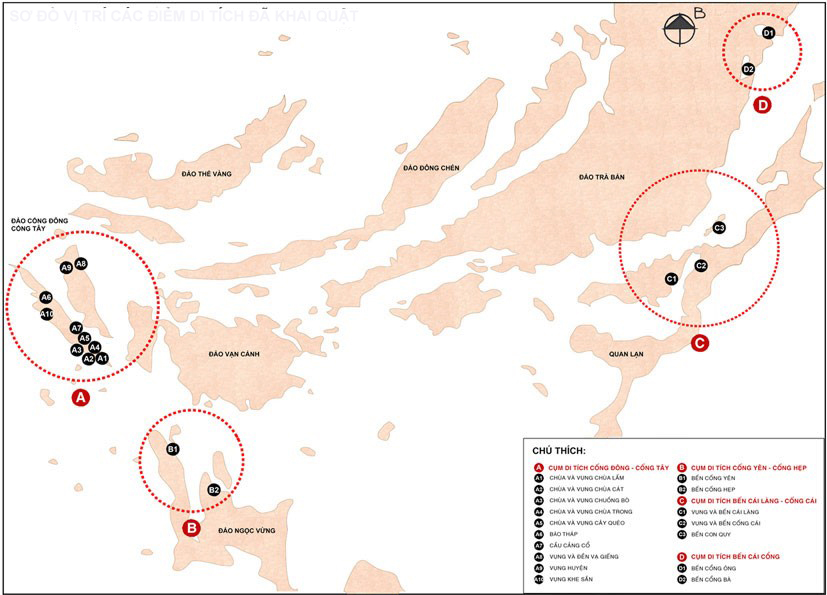Select BẾN CỐNG ÔNG legend entry

click(x=713, y=568)
